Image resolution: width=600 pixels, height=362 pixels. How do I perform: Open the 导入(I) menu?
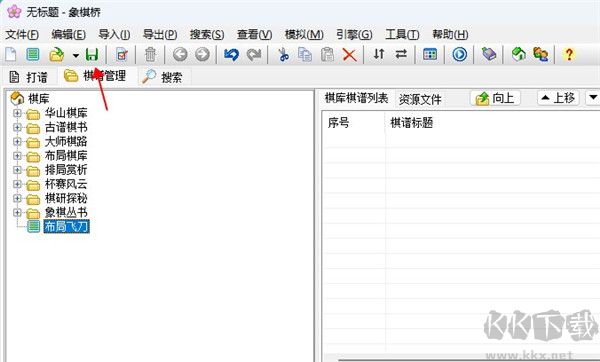[x=114, y=34]
